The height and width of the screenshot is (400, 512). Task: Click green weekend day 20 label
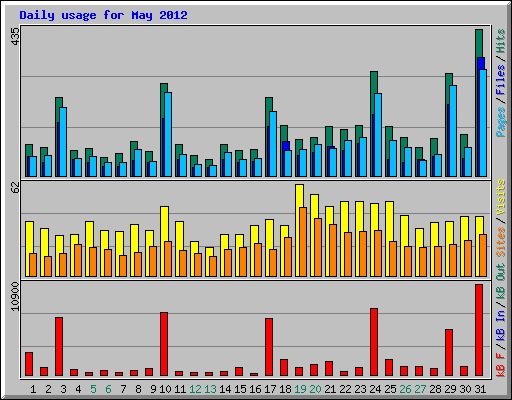[x=315, y=389]
